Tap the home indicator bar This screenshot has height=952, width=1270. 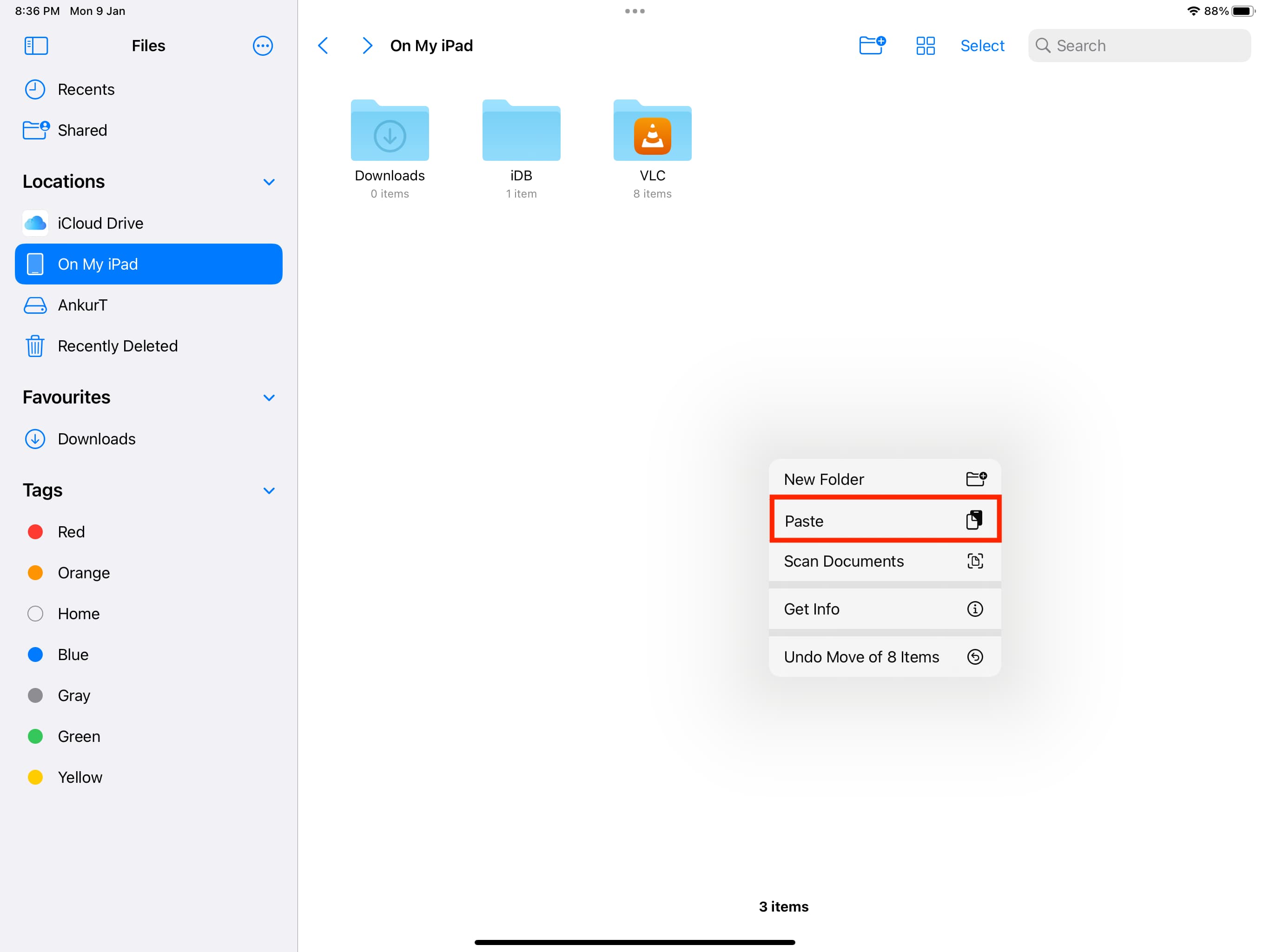click(635, 942)
